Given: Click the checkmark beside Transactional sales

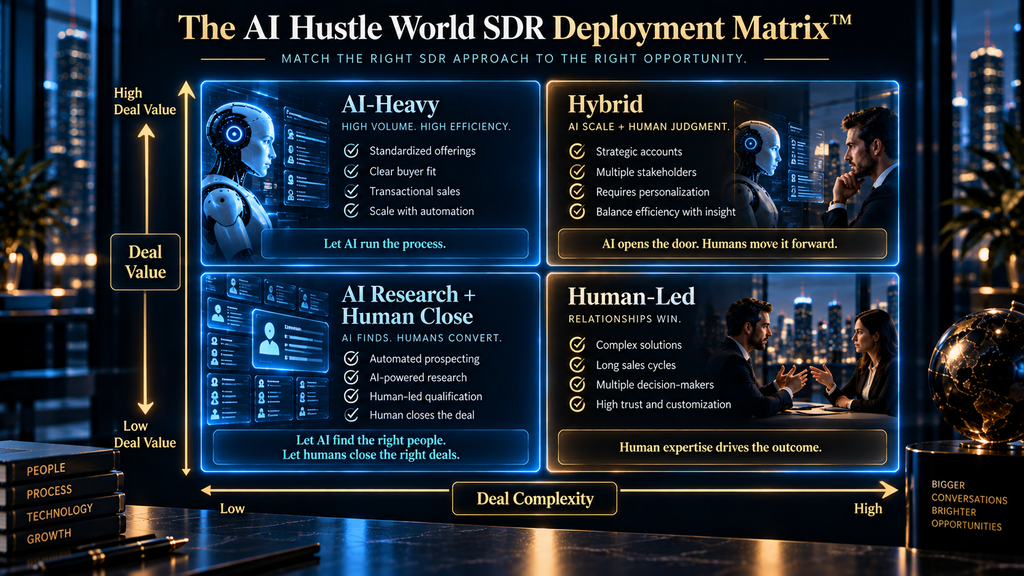Looking at the screenshot, I should 351,191.
